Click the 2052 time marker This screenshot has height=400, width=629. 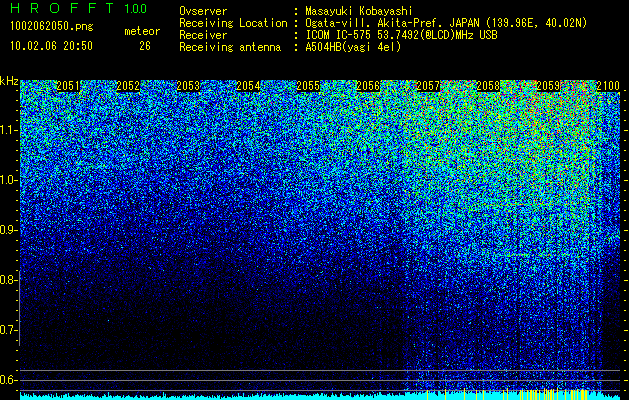128,86
